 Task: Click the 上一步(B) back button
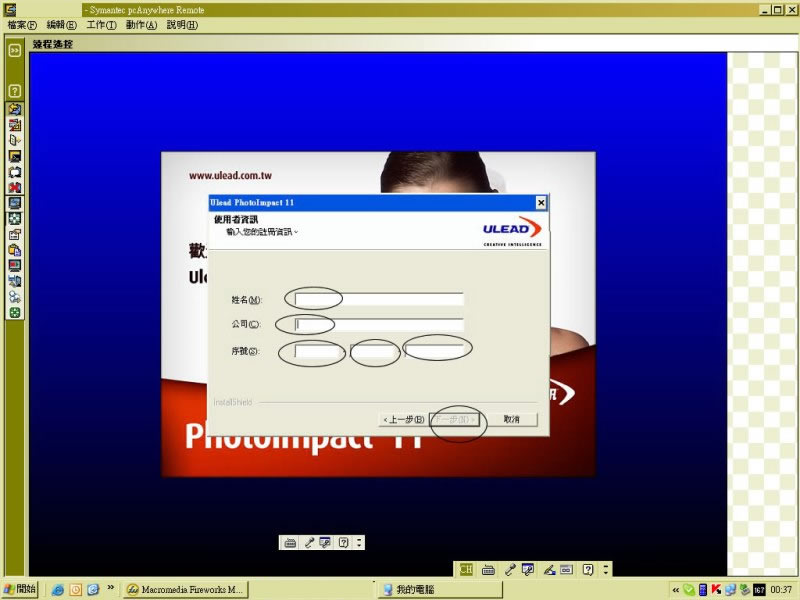pos(404,419)
